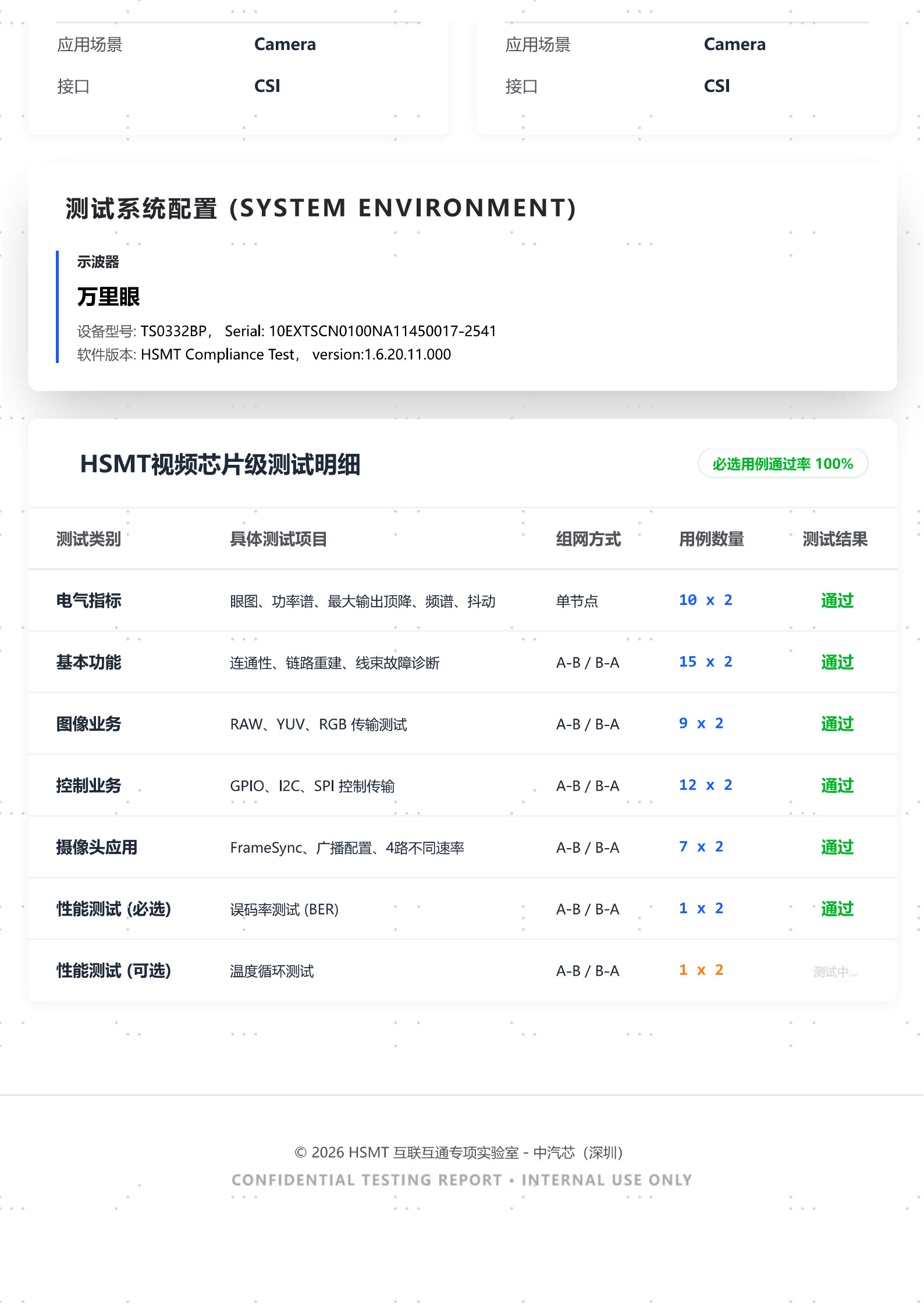The height and width of the screenshot is (1306, 924).
Task: Click A-B / B-A in 摄像头应用 row
Action: [x=588, y=848]
